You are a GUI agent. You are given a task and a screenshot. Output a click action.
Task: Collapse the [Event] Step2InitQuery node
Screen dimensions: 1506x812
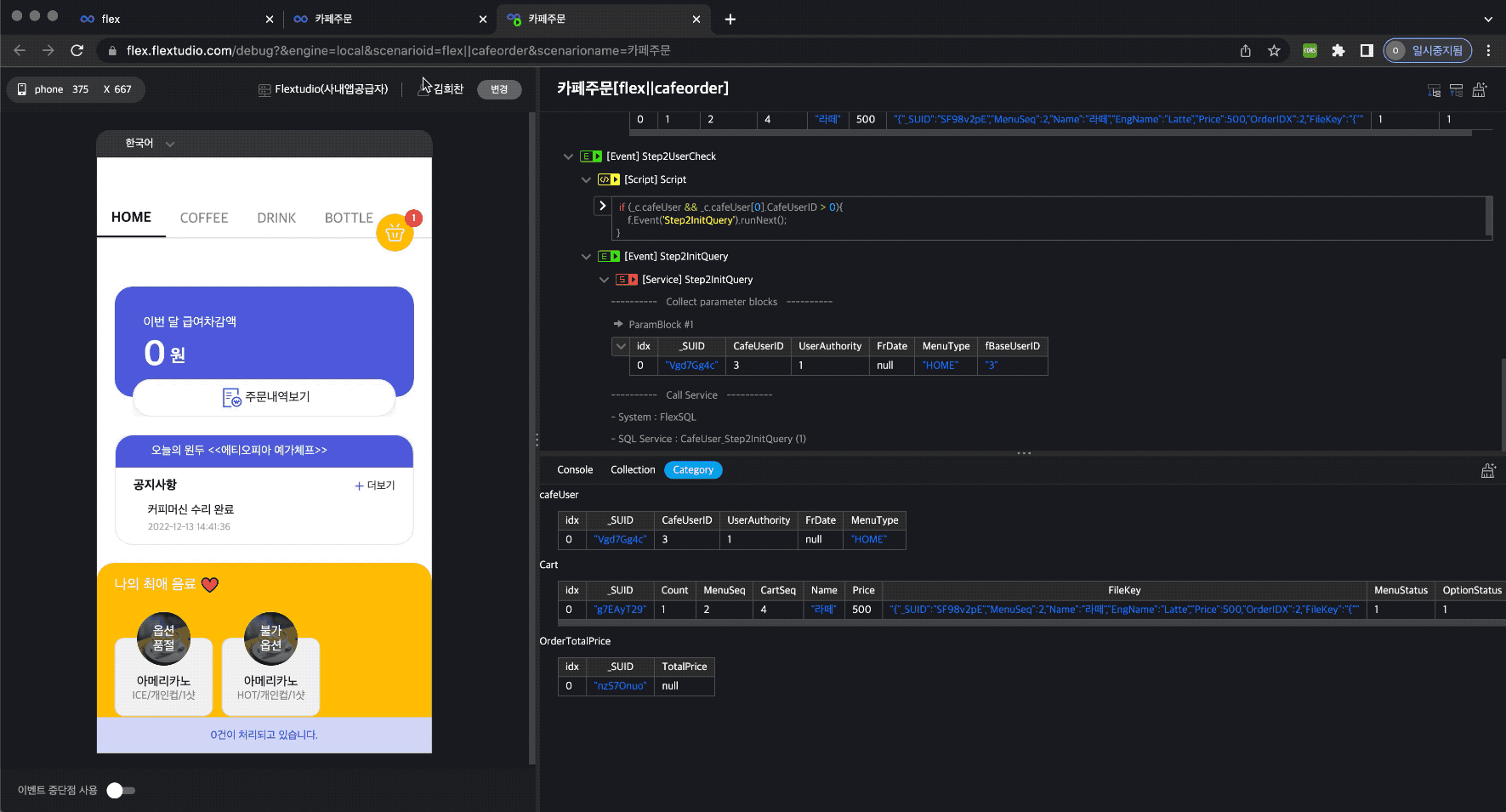click(x=586, y=256)
